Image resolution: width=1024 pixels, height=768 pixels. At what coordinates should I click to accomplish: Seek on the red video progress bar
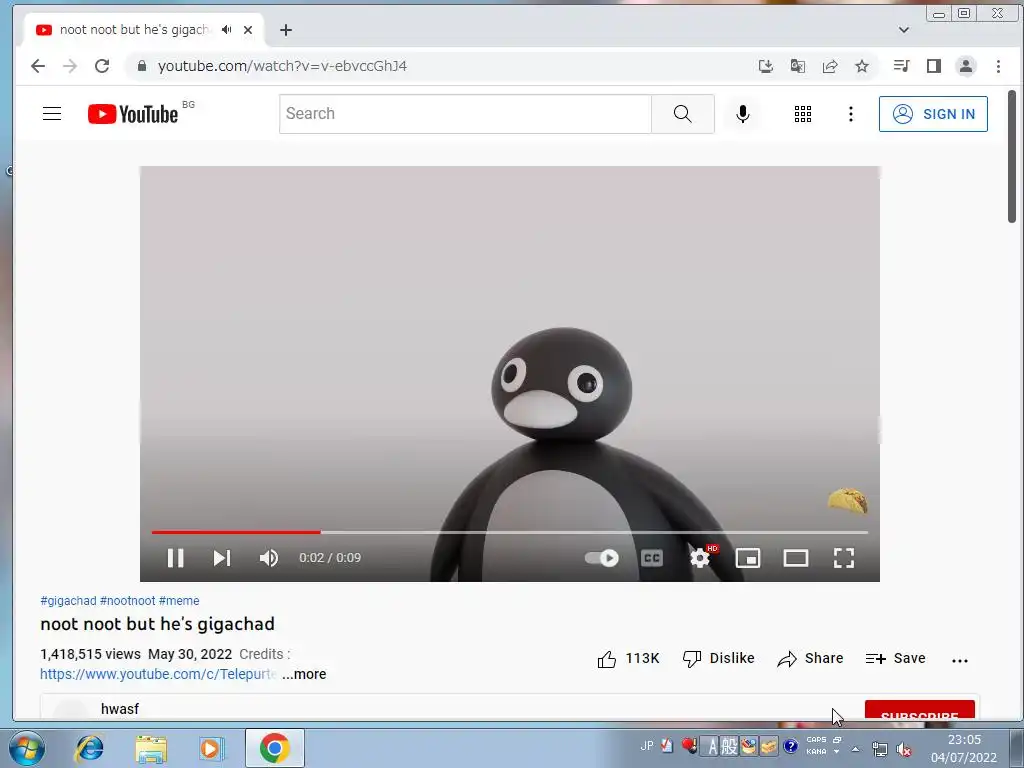tap(509, 532)
